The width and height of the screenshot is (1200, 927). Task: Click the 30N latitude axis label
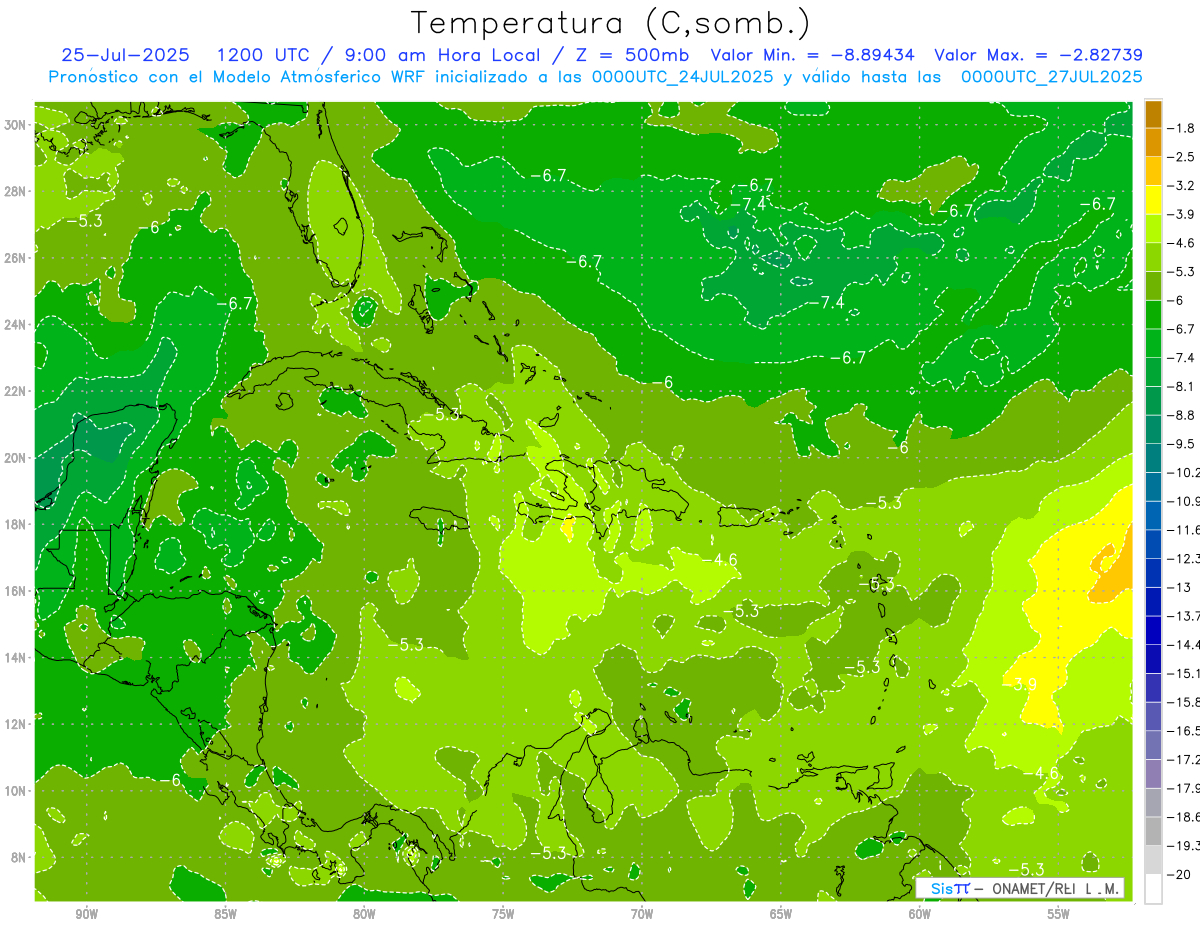pyautogui.click(x=17, y=125)
